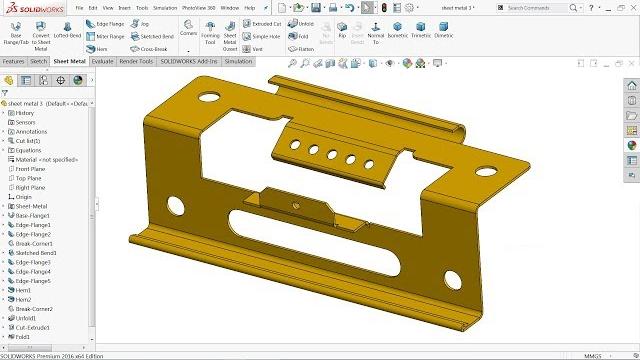This screenshot has height=360, width=640.
Task: Click the Save icon in top toolbar
Action: coord(316,7)
